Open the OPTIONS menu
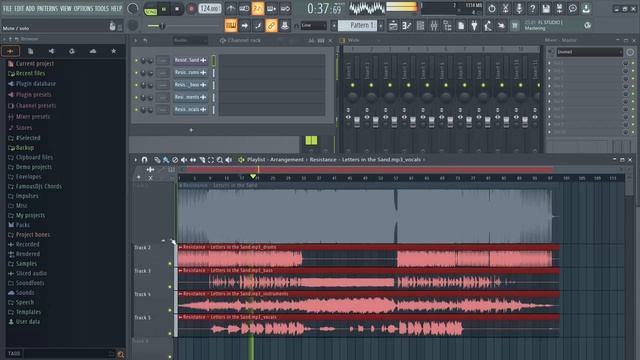Image resolution: width=640 pixels, height=360 pixels. tap(83, 9)
